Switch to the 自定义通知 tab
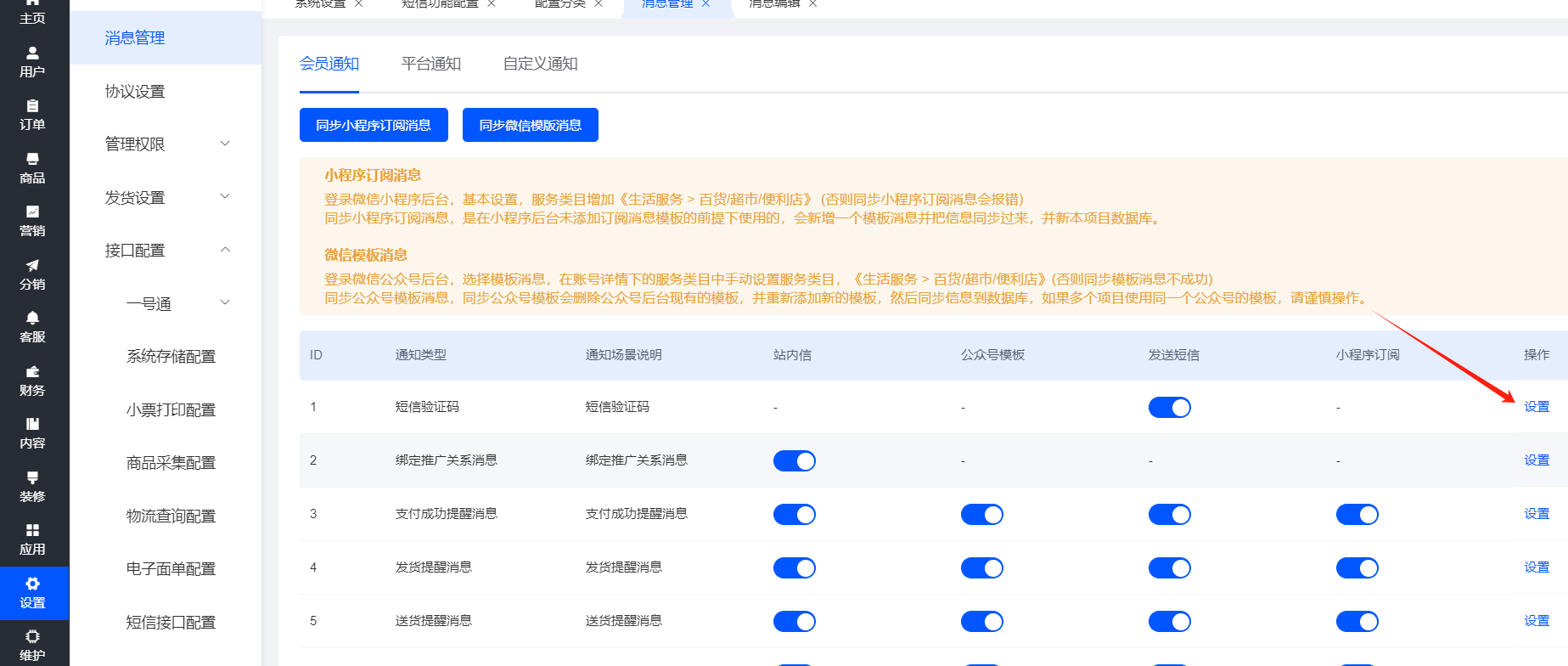Screen dimensions: 1568x666 pyautogui.click(x=540, y=64)
